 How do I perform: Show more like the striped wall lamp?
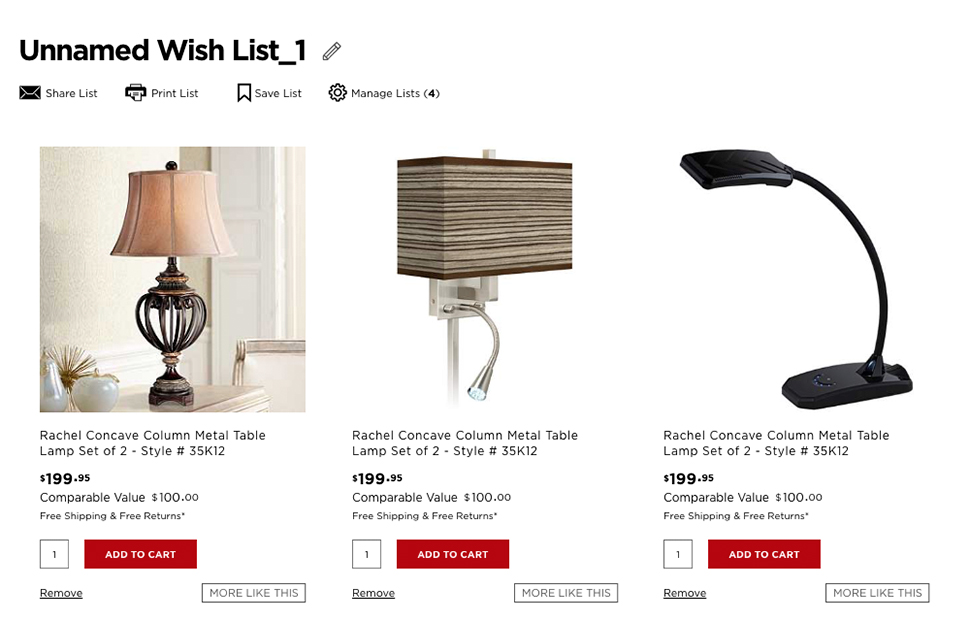click(566, 593)
